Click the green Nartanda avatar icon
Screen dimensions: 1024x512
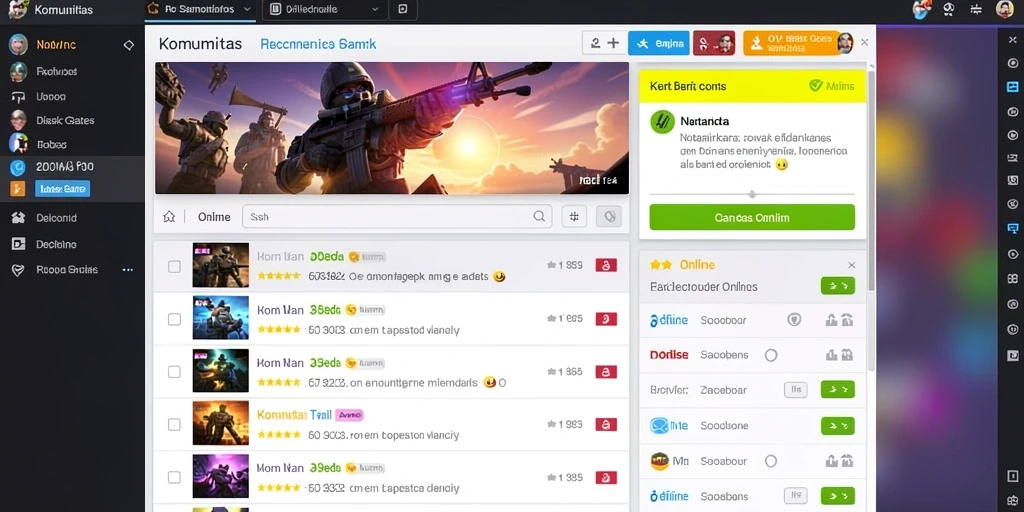[x=662, y=122]
